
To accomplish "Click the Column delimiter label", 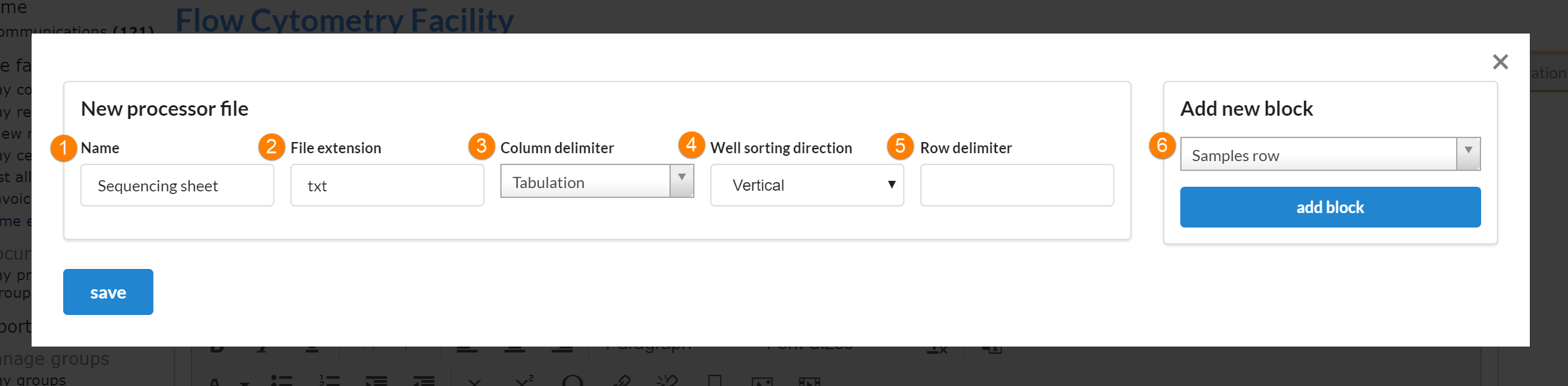I will click(557, 148).
